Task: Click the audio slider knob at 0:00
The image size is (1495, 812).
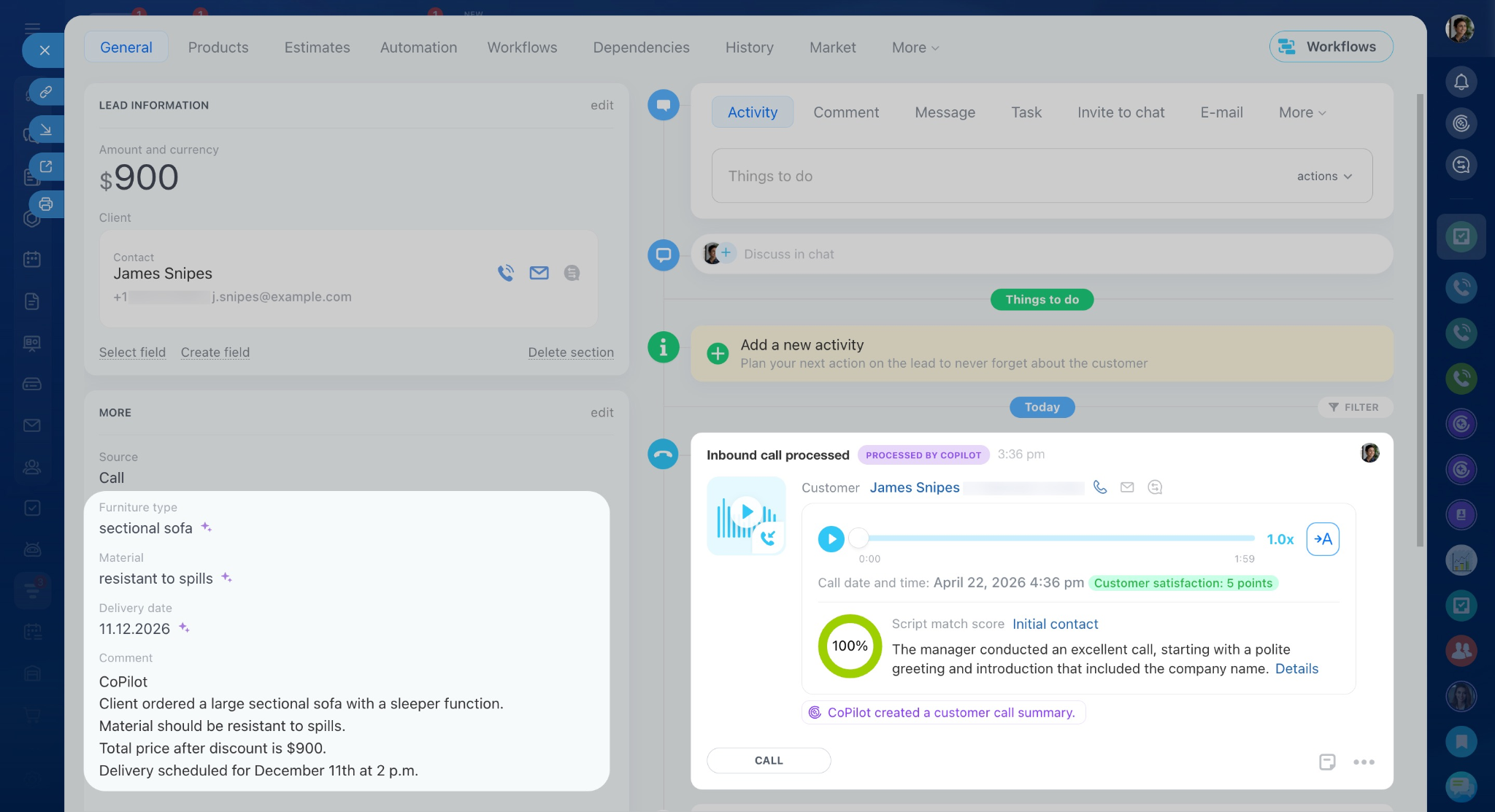Action: 859,538
